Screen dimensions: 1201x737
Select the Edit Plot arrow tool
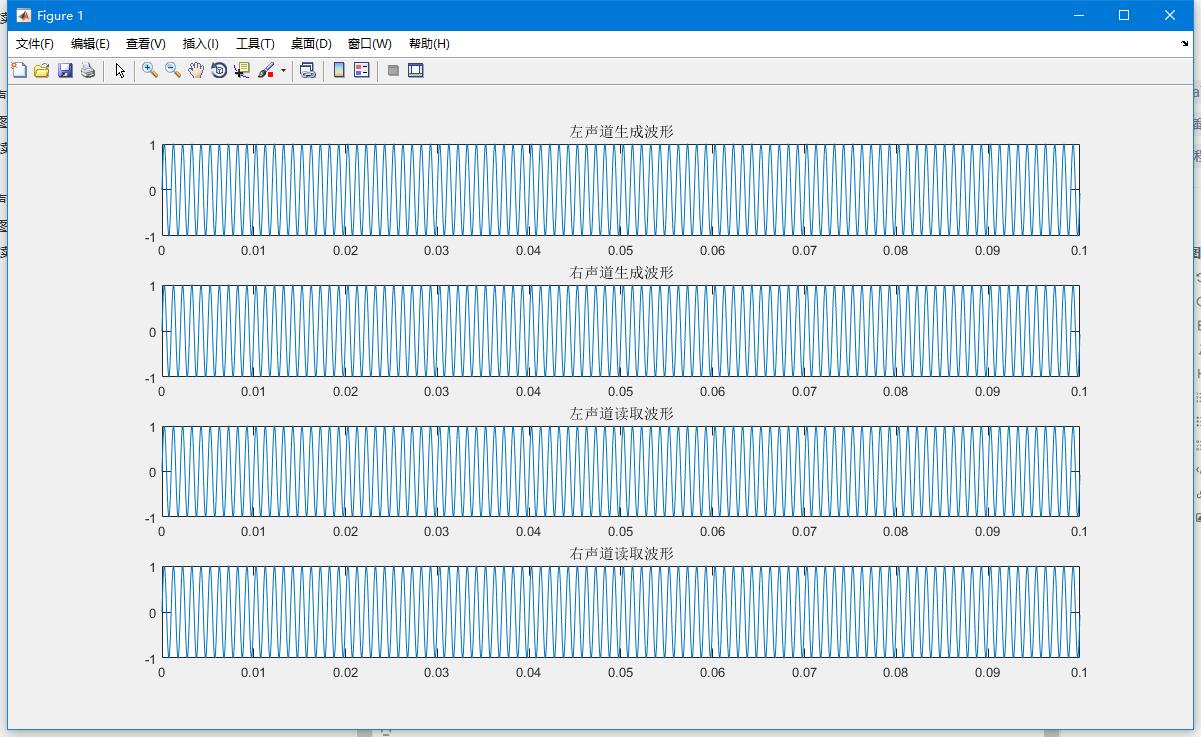point(119,70)
